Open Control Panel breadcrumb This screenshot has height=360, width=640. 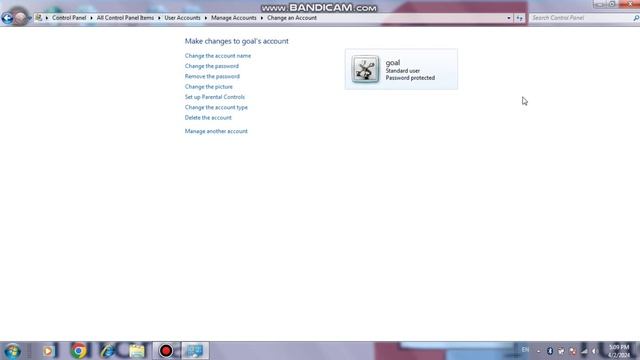coord(69,18)
